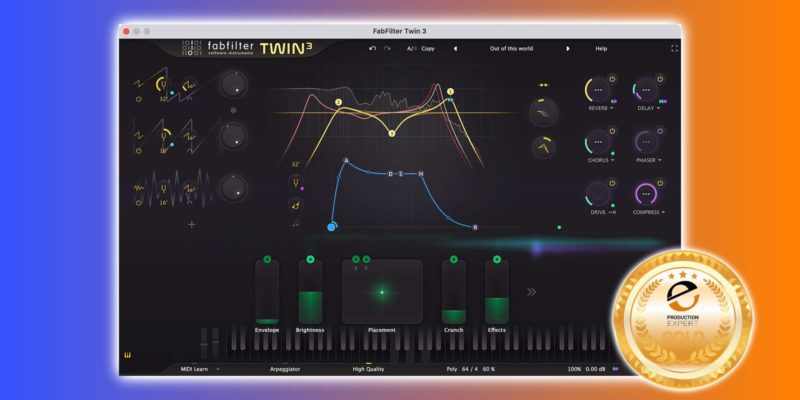Click the yellow double-arrow filter routing icon
The height and width of the screenshot is (400, 800).
543,85
